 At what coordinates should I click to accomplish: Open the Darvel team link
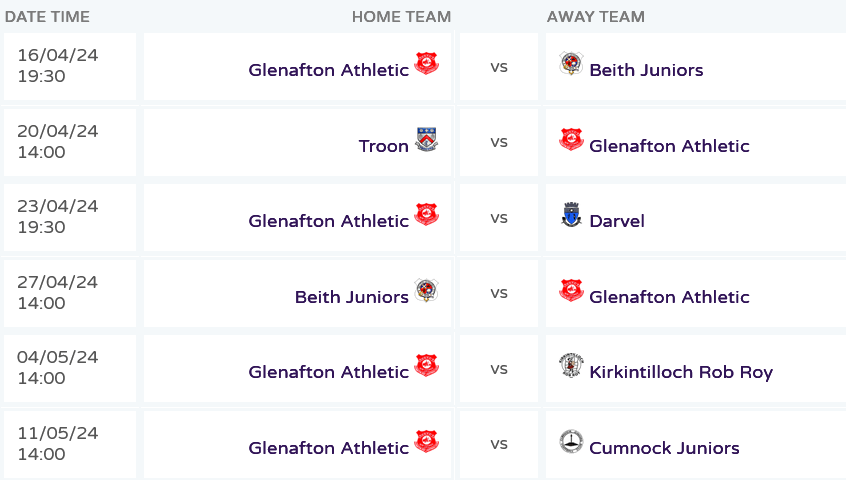click(x=617, y=221)
